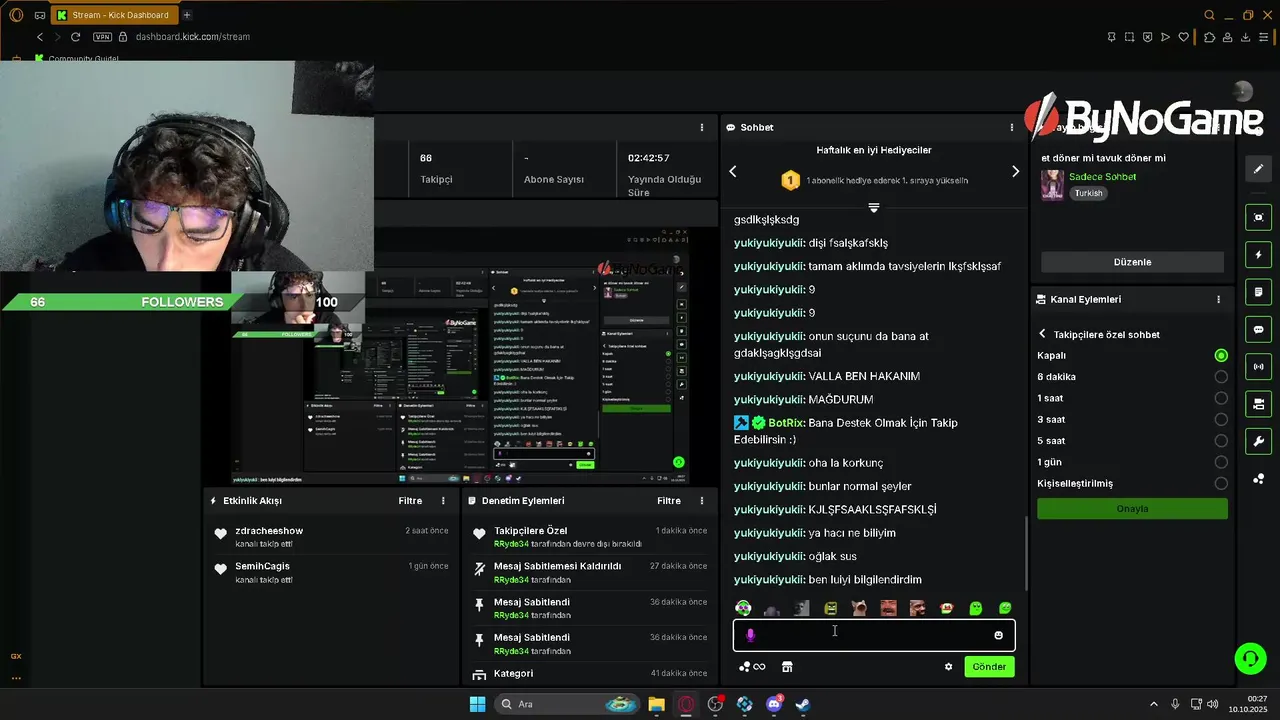Click the broadcast signal sidebar icon
The width and height of the screenshot is (1280, 720).
[x=1258, y=367]
